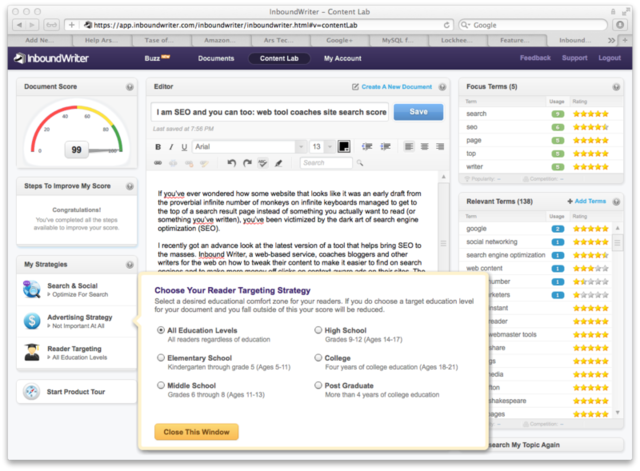Click Relevant Terms list scroll down arrow

point(617,413)
